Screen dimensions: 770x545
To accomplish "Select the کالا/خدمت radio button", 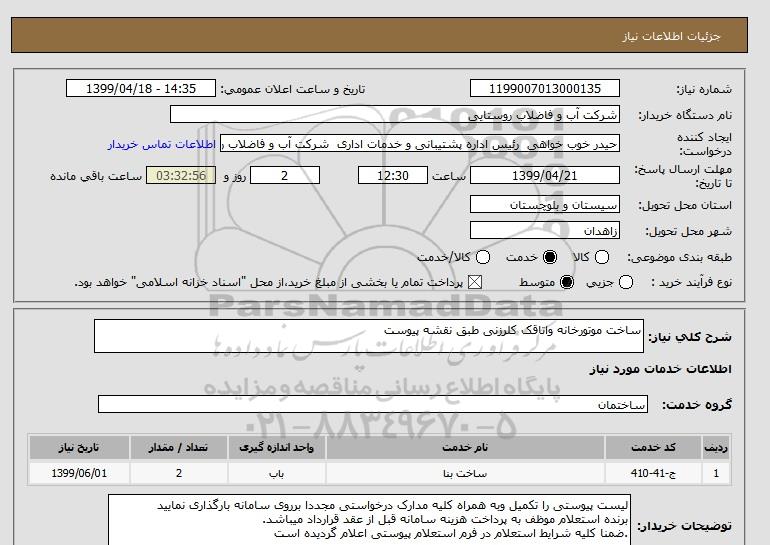I will click(x=483, y=257).
